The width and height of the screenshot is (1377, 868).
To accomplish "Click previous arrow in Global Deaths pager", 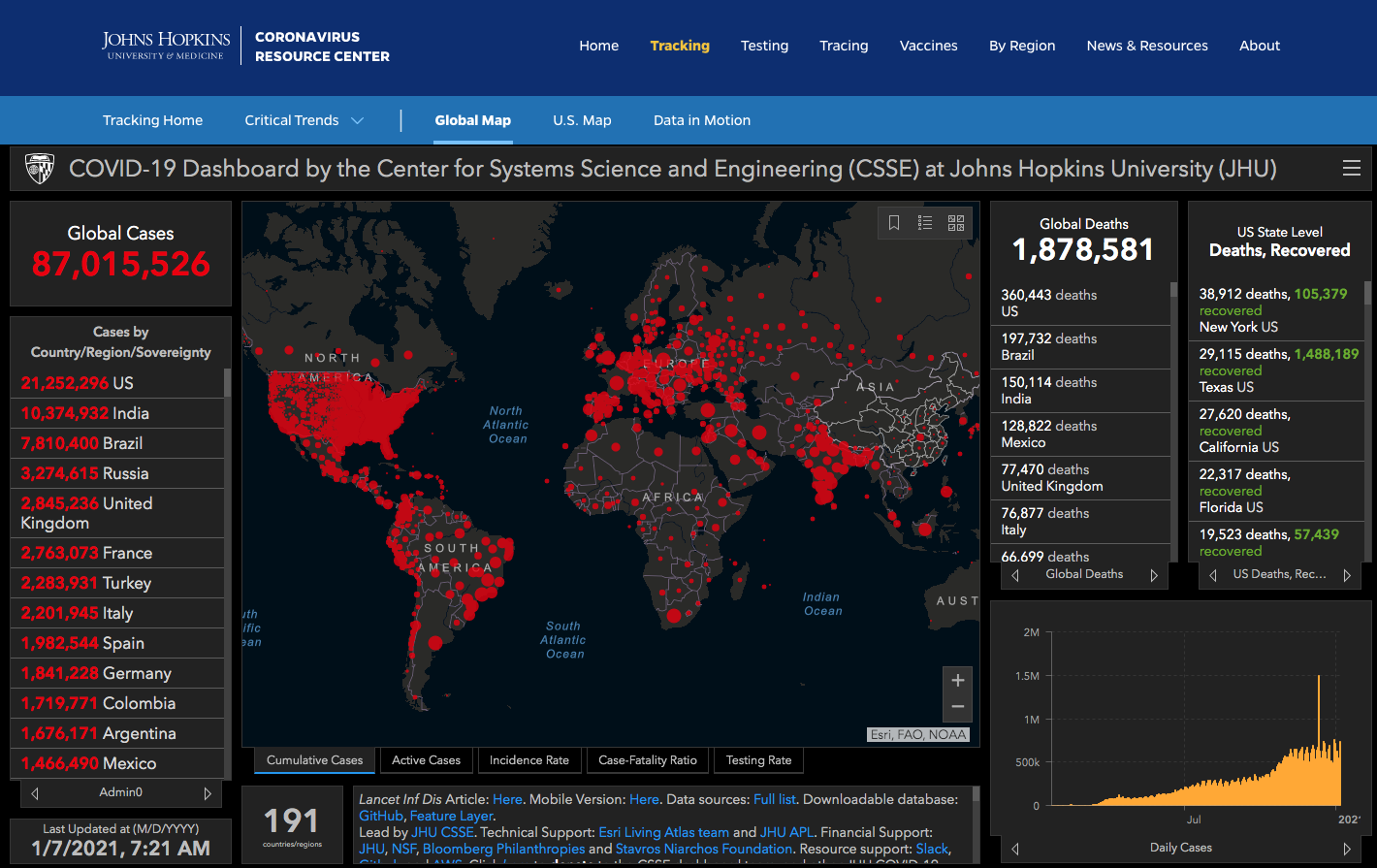I will click(1015, 575).
